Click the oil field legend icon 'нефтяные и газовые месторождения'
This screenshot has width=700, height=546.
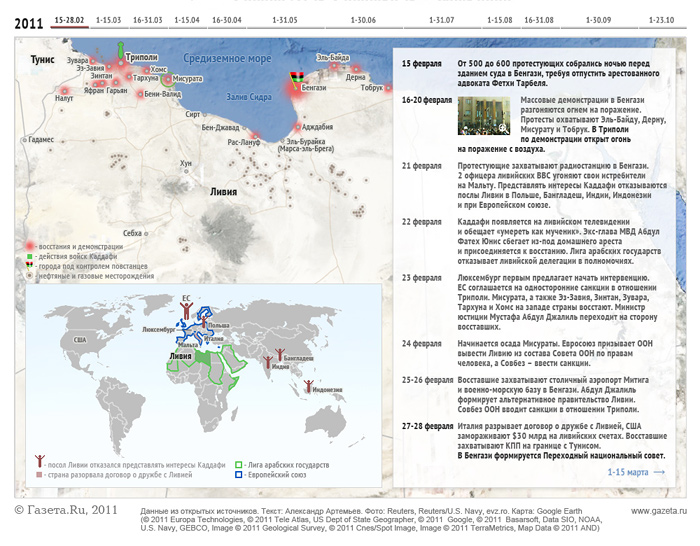coord(29,276)
